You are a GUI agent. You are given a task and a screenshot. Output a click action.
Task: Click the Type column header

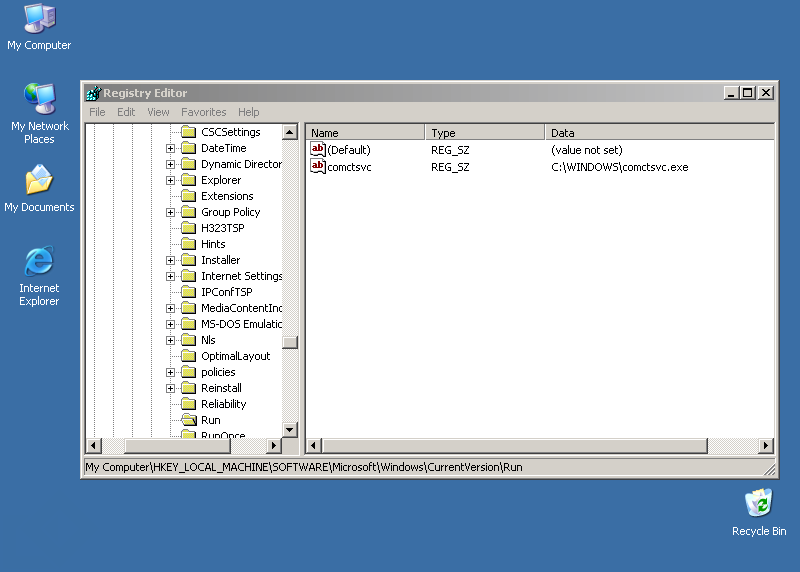point(485,133)
